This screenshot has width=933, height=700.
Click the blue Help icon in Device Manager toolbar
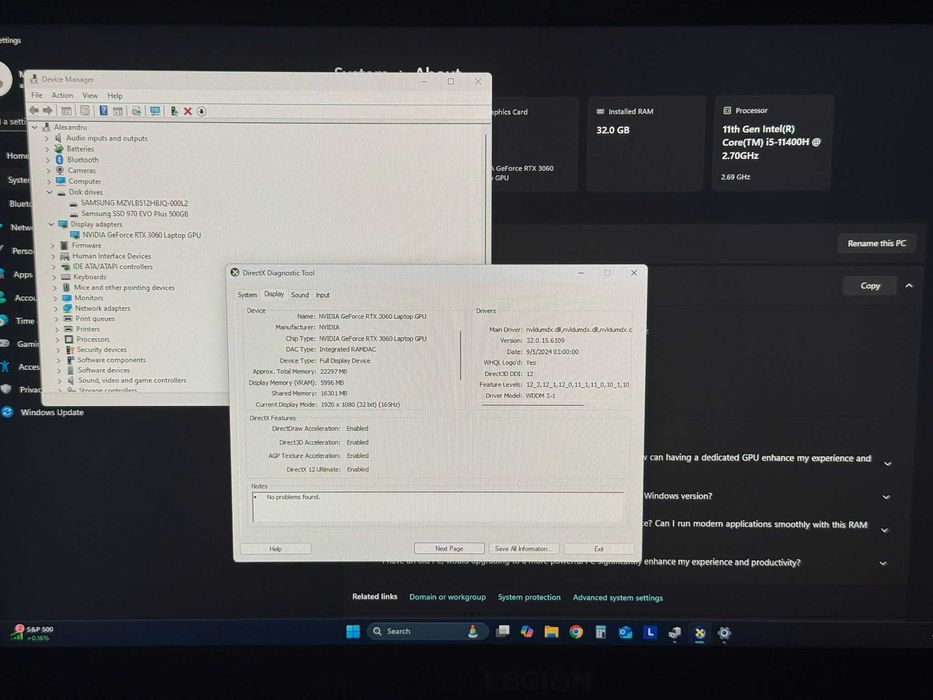pos(104,111)
